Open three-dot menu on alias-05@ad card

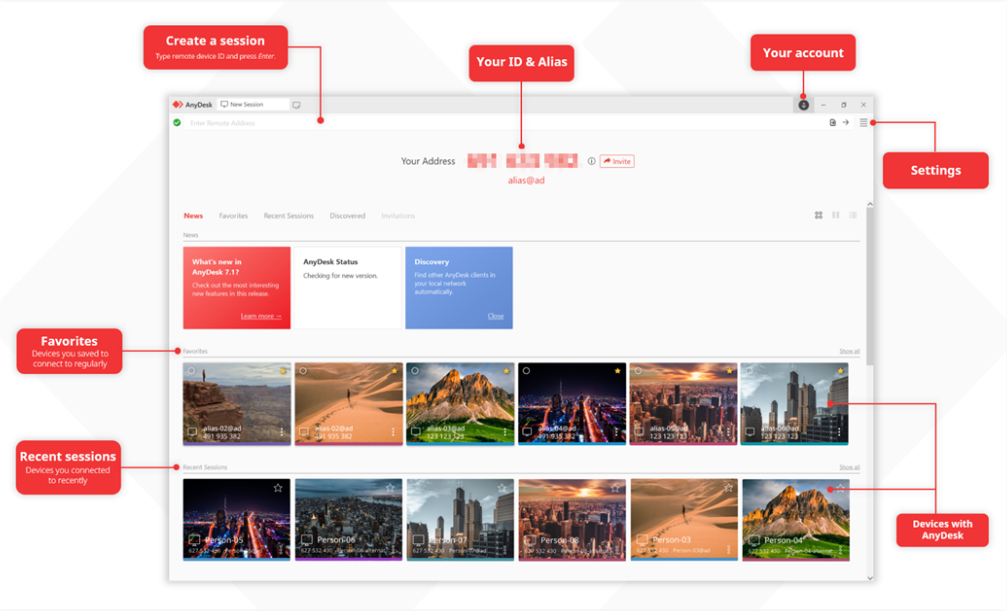coord(728,432)
